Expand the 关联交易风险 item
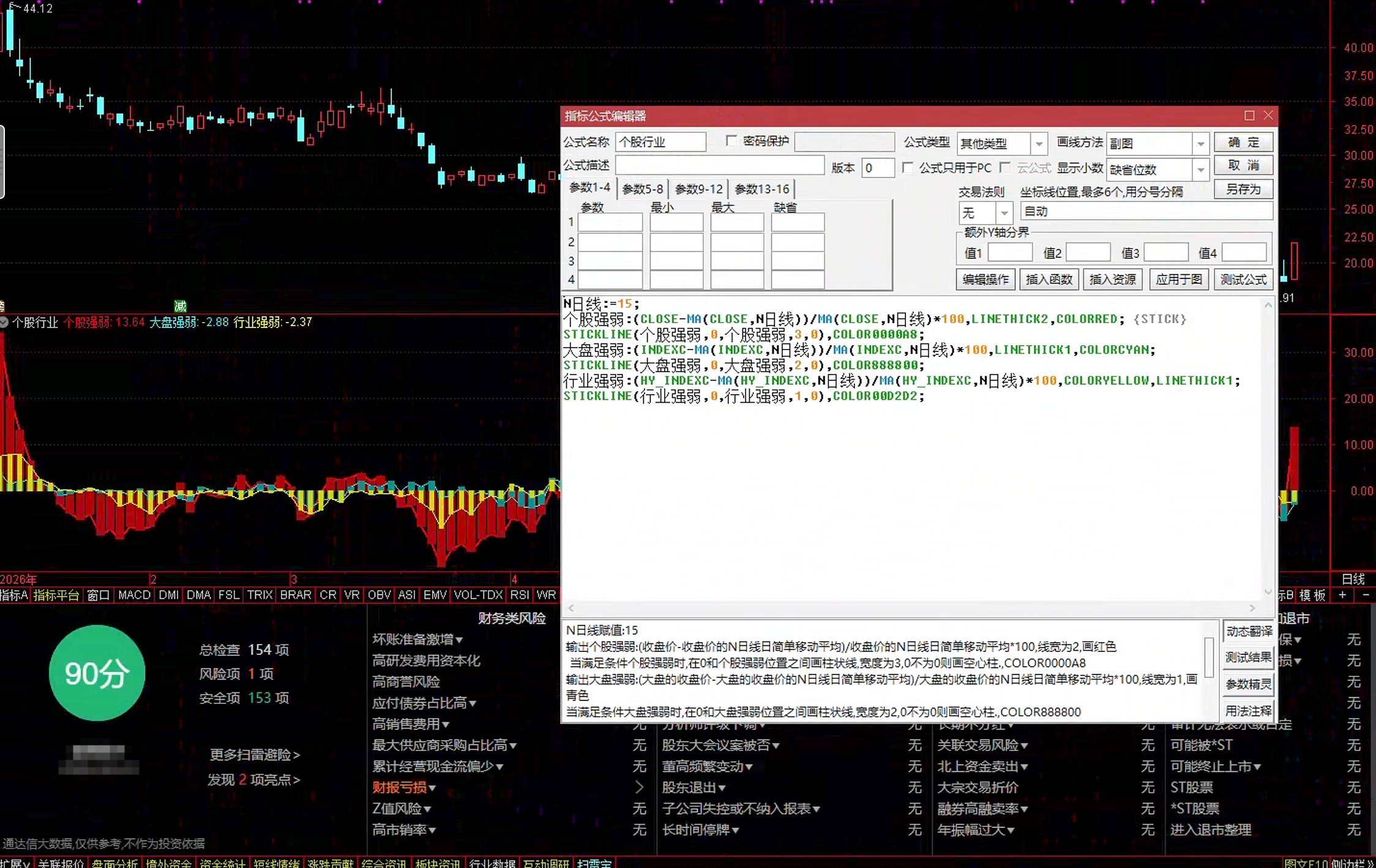The height and width of the screenshot is (868, 1376). click(982, 746)
